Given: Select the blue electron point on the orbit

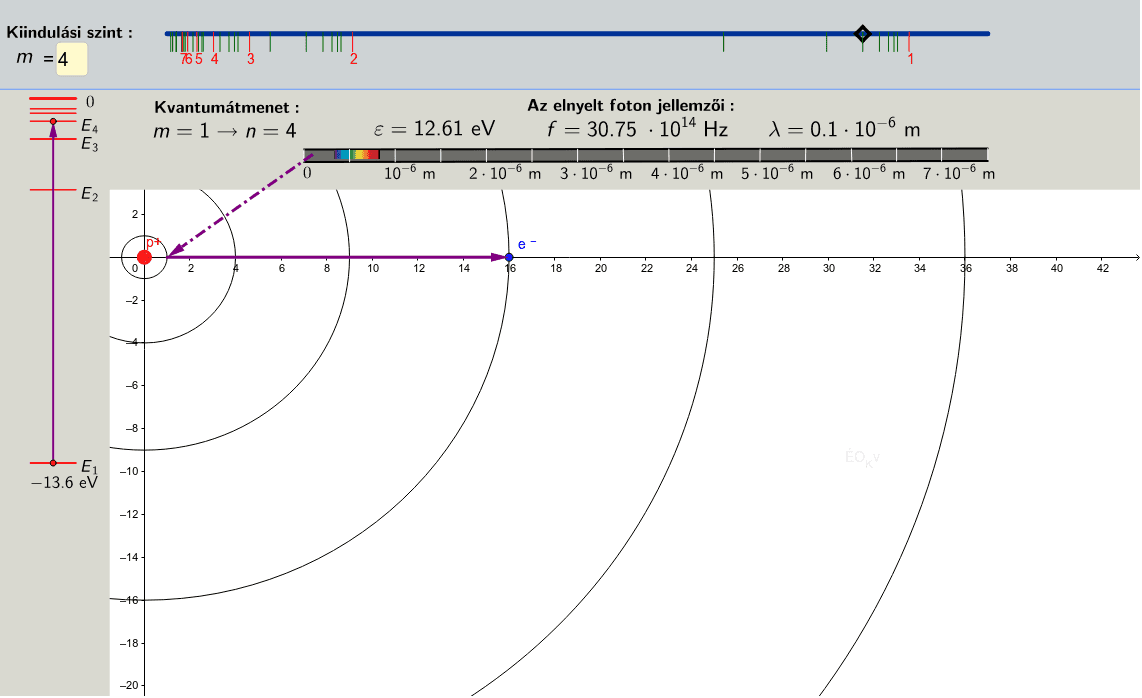Looking at the screenshot, I should click(509, 257).
